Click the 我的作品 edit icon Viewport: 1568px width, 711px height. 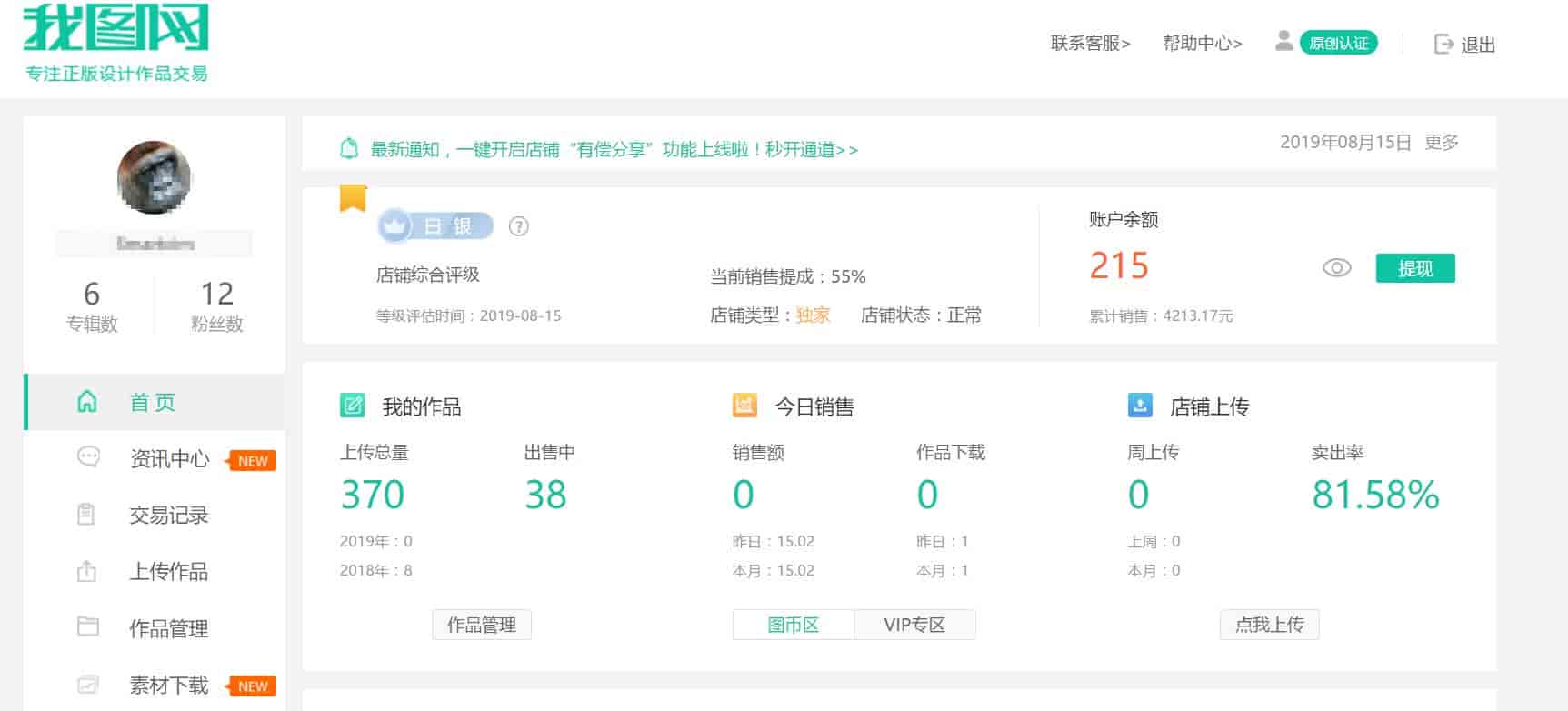[352, 406]
